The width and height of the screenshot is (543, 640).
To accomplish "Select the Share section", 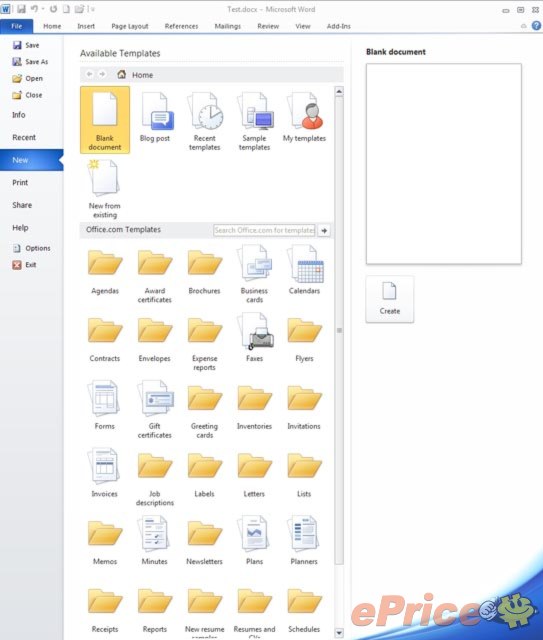I will 22,205.
